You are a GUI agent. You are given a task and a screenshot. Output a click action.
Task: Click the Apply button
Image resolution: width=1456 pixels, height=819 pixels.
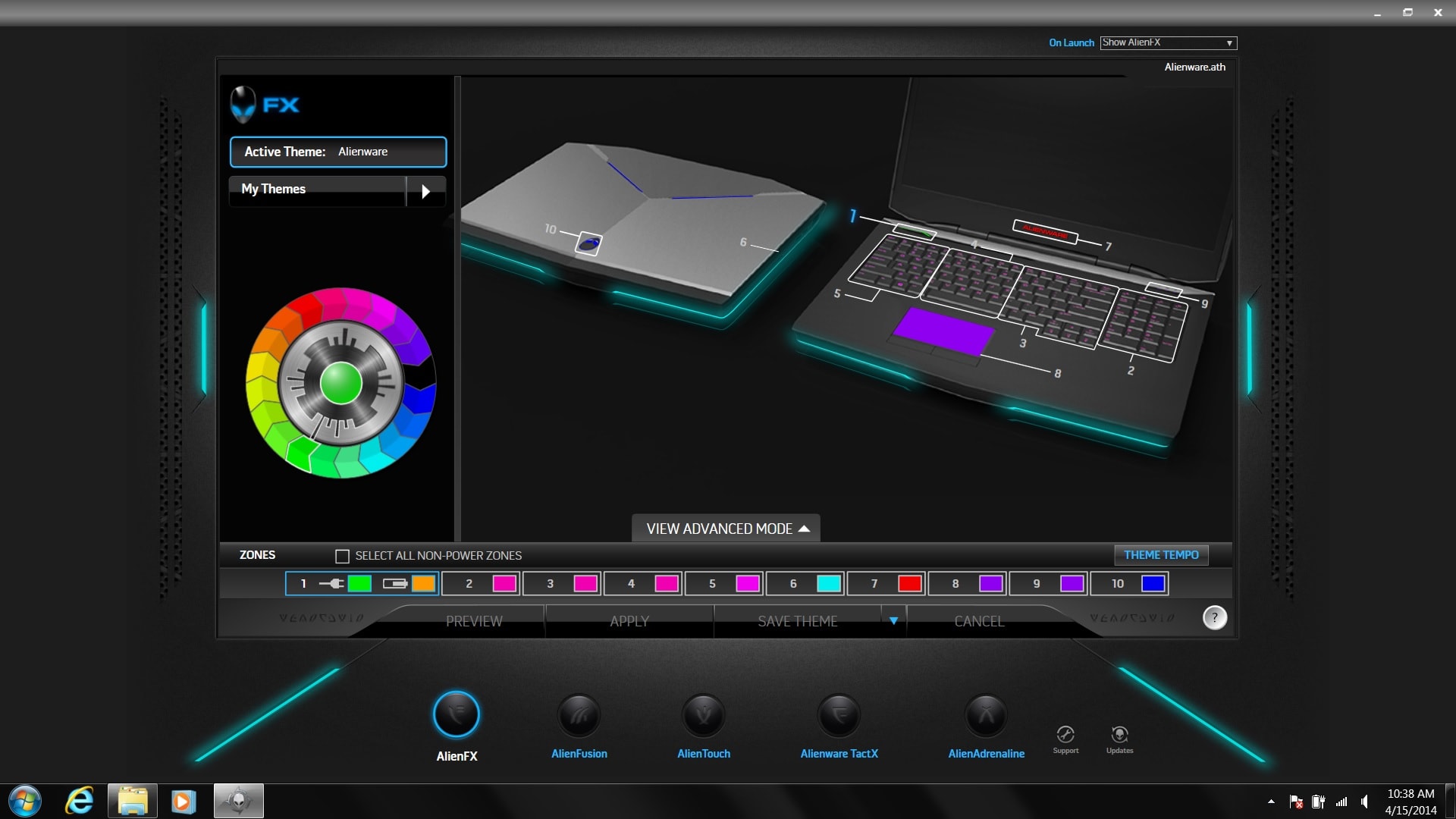[x=629, y=621]
